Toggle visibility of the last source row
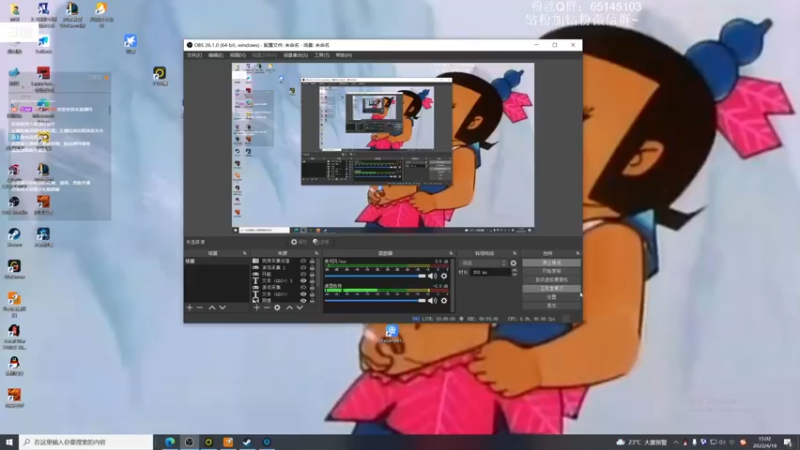The width and height of the screenshot is (800, 450). 303,301
